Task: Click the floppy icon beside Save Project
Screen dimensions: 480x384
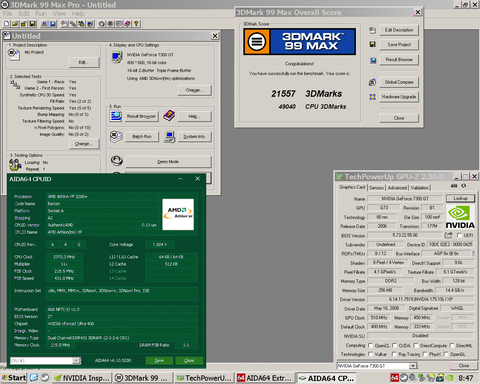Action: pos(372,44)
